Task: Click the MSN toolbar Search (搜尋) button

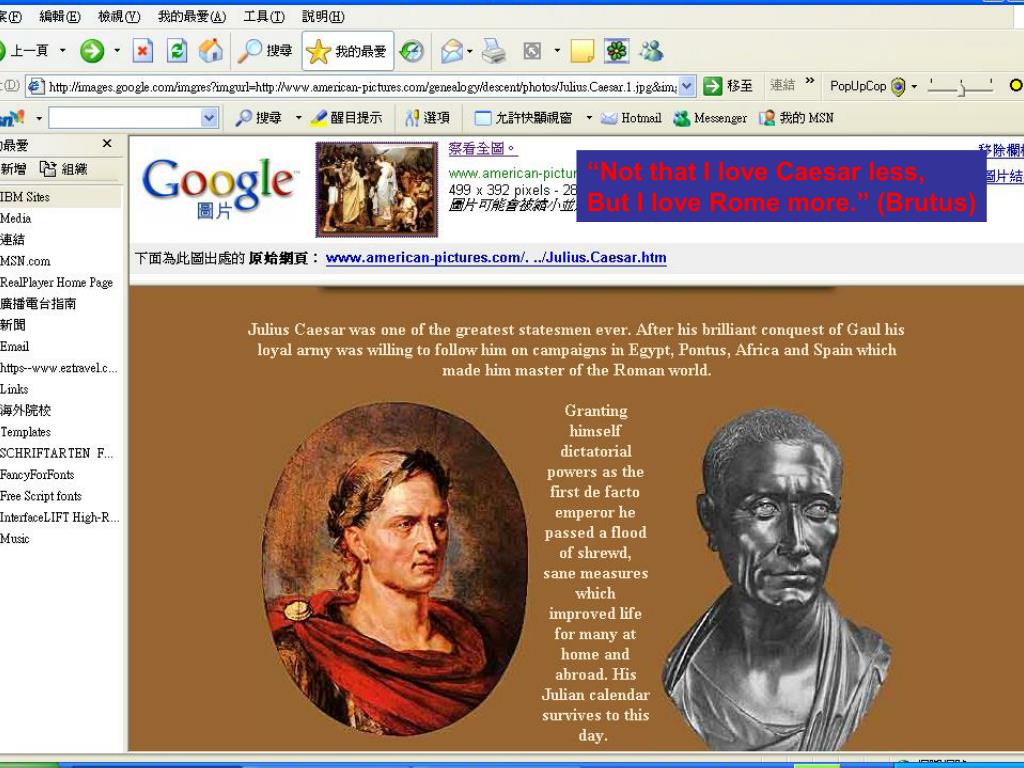Action: point(259,118)
